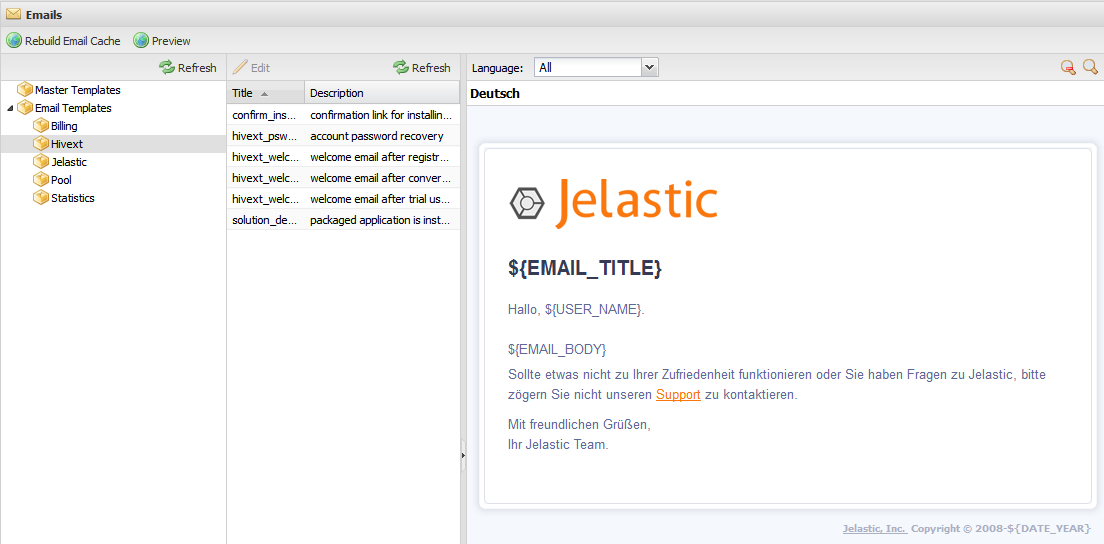
Task: Click the 'Hallo, ${USER_NAME}.' line
Action: tap(576, 309)
